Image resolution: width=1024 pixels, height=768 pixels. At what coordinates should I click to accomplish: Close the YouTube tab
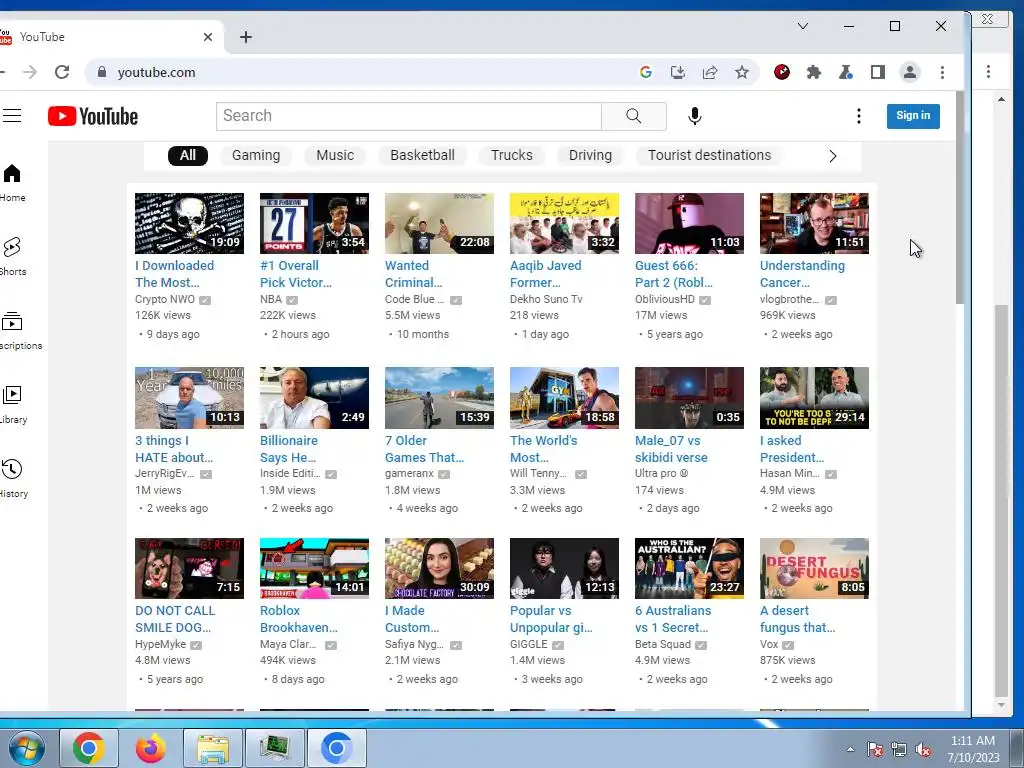[x=208, y=37]
